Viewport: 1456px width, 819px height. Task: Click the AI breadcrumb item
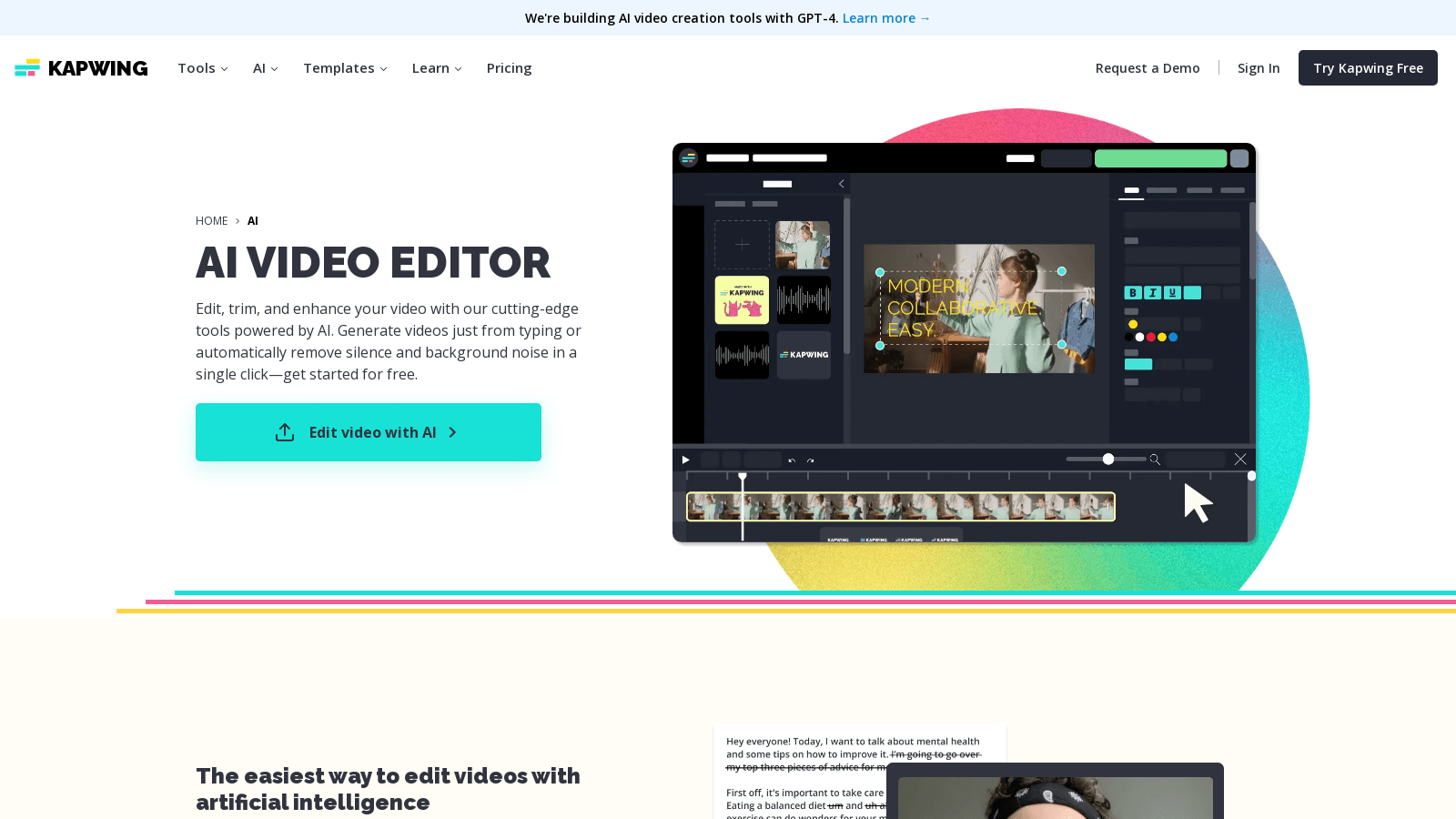pyautogui.click(x=253, y=221)
